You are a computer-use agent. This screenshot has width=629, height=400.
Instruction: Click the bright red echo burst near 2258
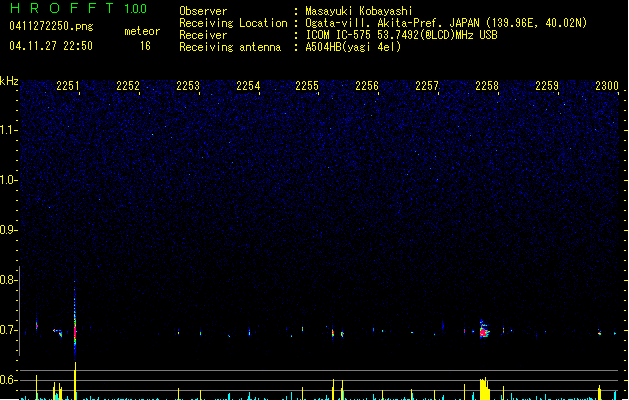click(x=484, y=330)
